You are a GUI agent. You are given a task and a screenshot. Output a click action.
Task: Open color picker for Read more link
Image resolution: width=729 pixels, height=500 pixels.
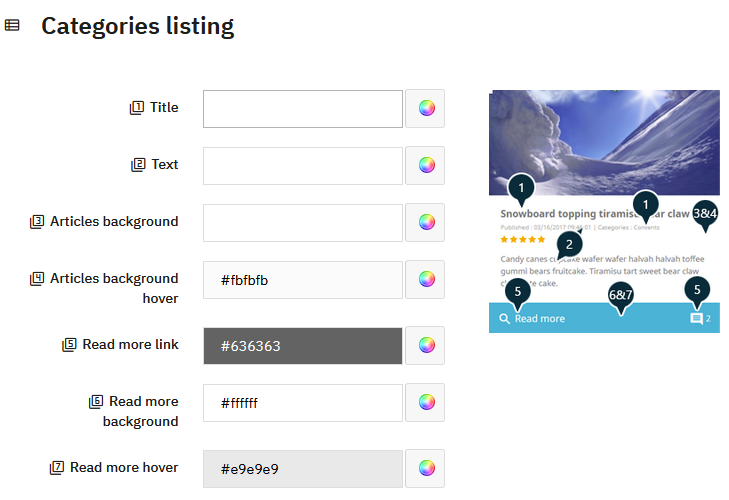[x=426, y=346]
